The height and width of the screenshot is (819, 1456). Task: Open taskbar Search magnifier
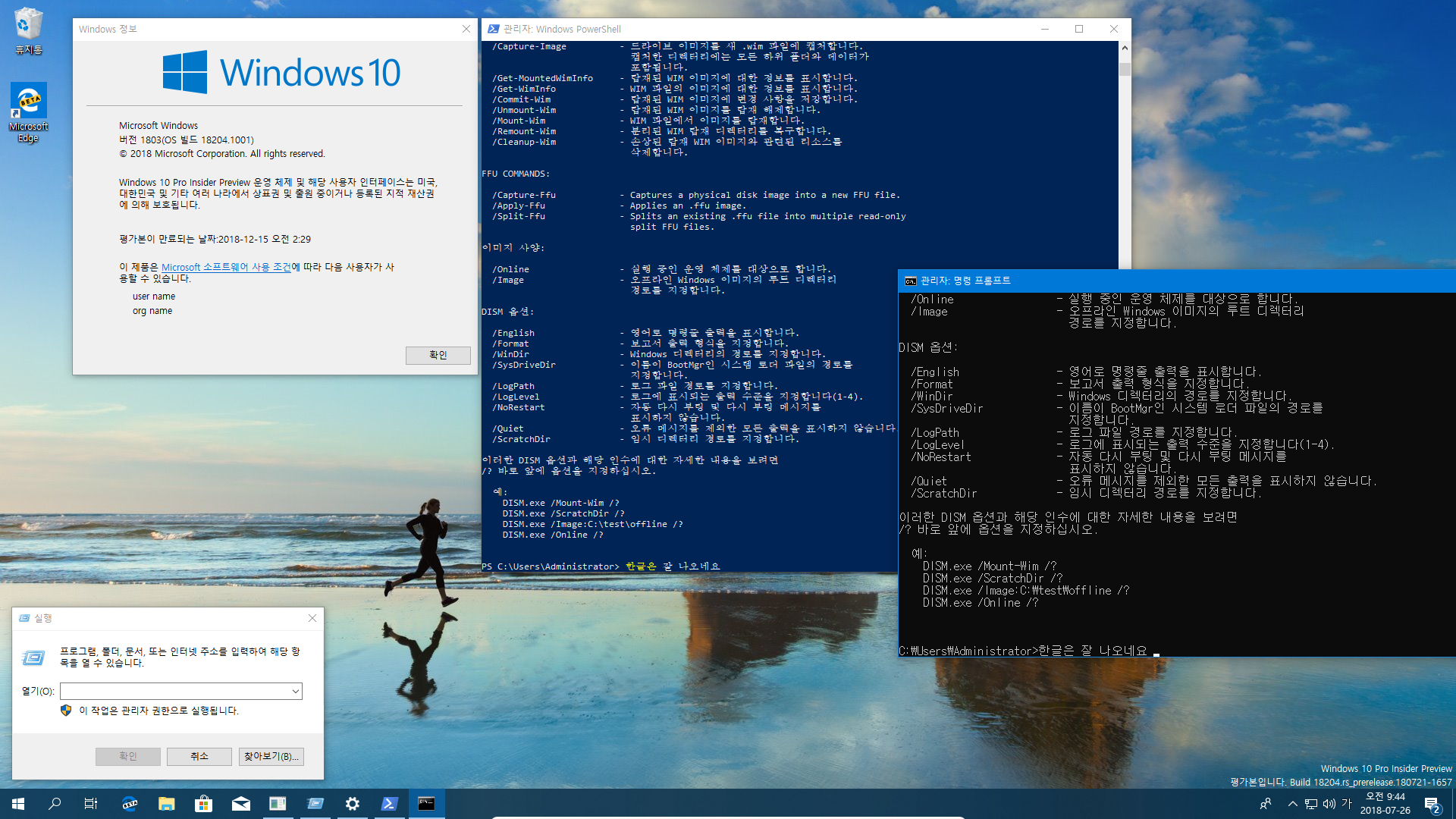pos(55,804)
